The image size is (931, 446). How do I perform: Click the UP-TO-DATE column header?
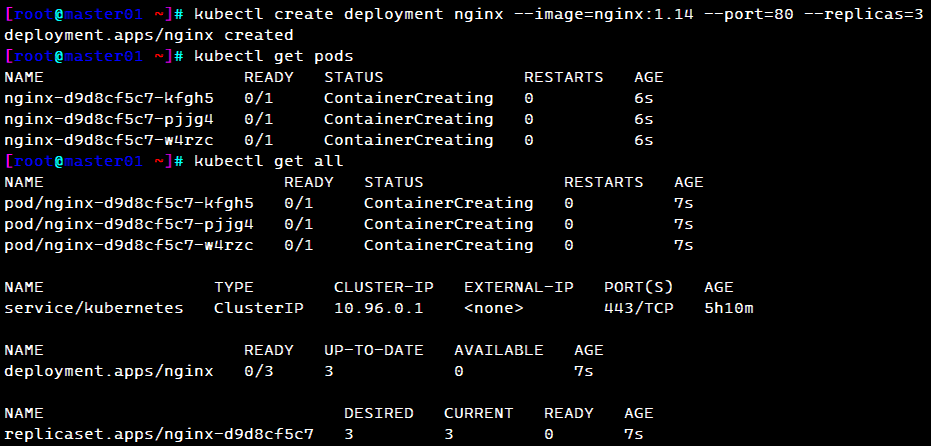click(x=373, y=350)
